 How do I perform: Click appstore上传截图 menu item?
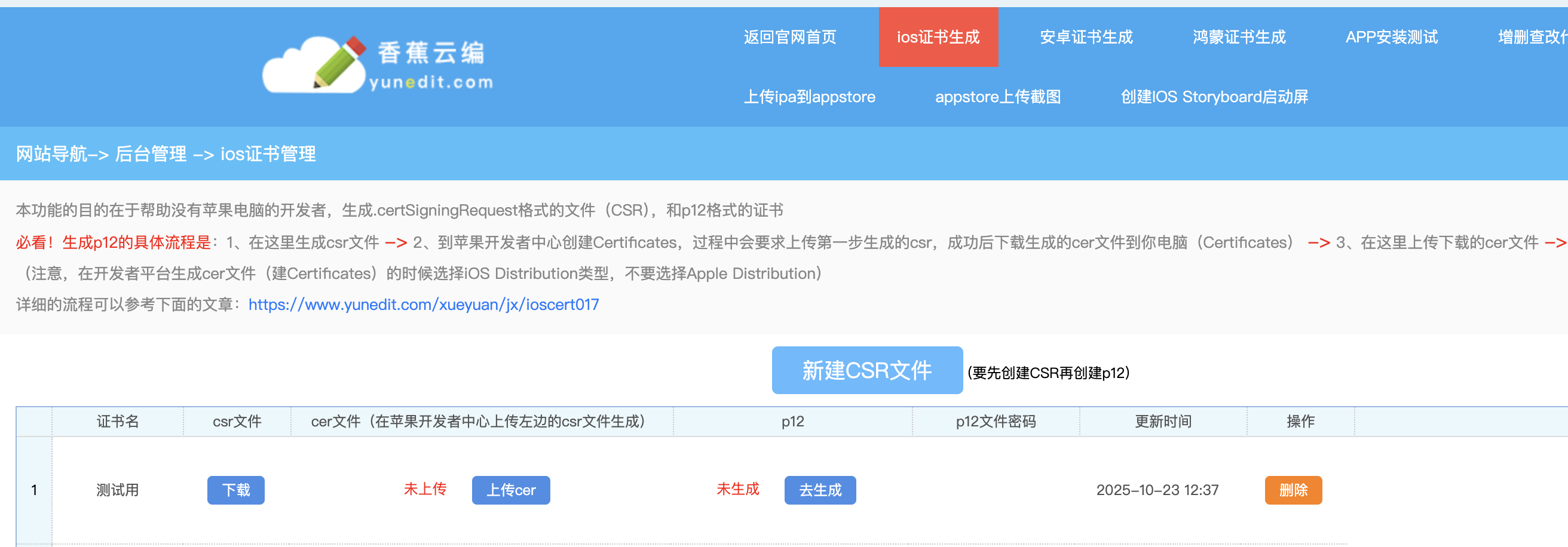(997, 97)
